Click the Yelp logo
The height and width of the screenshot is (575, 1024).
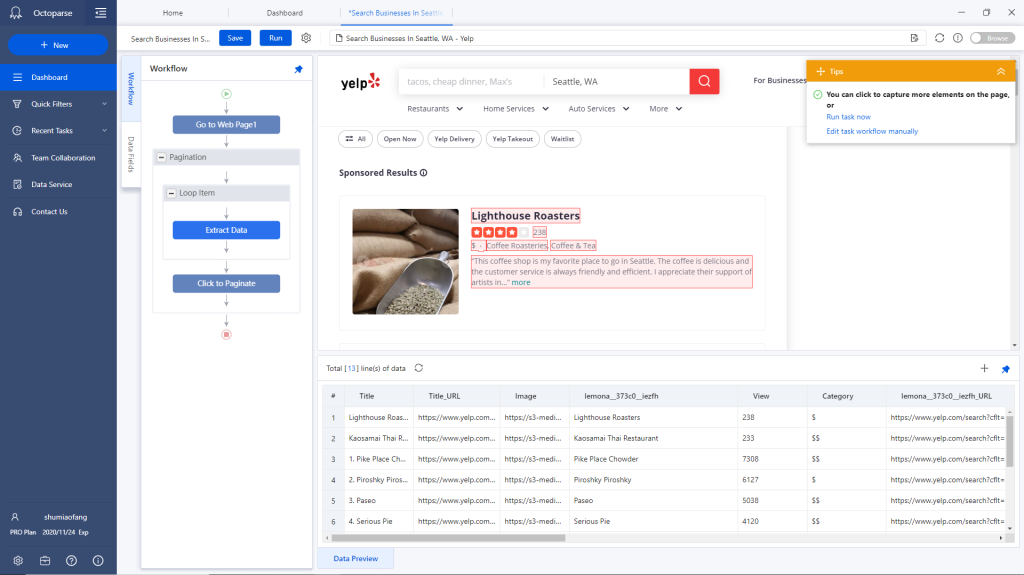coord(360,82)
